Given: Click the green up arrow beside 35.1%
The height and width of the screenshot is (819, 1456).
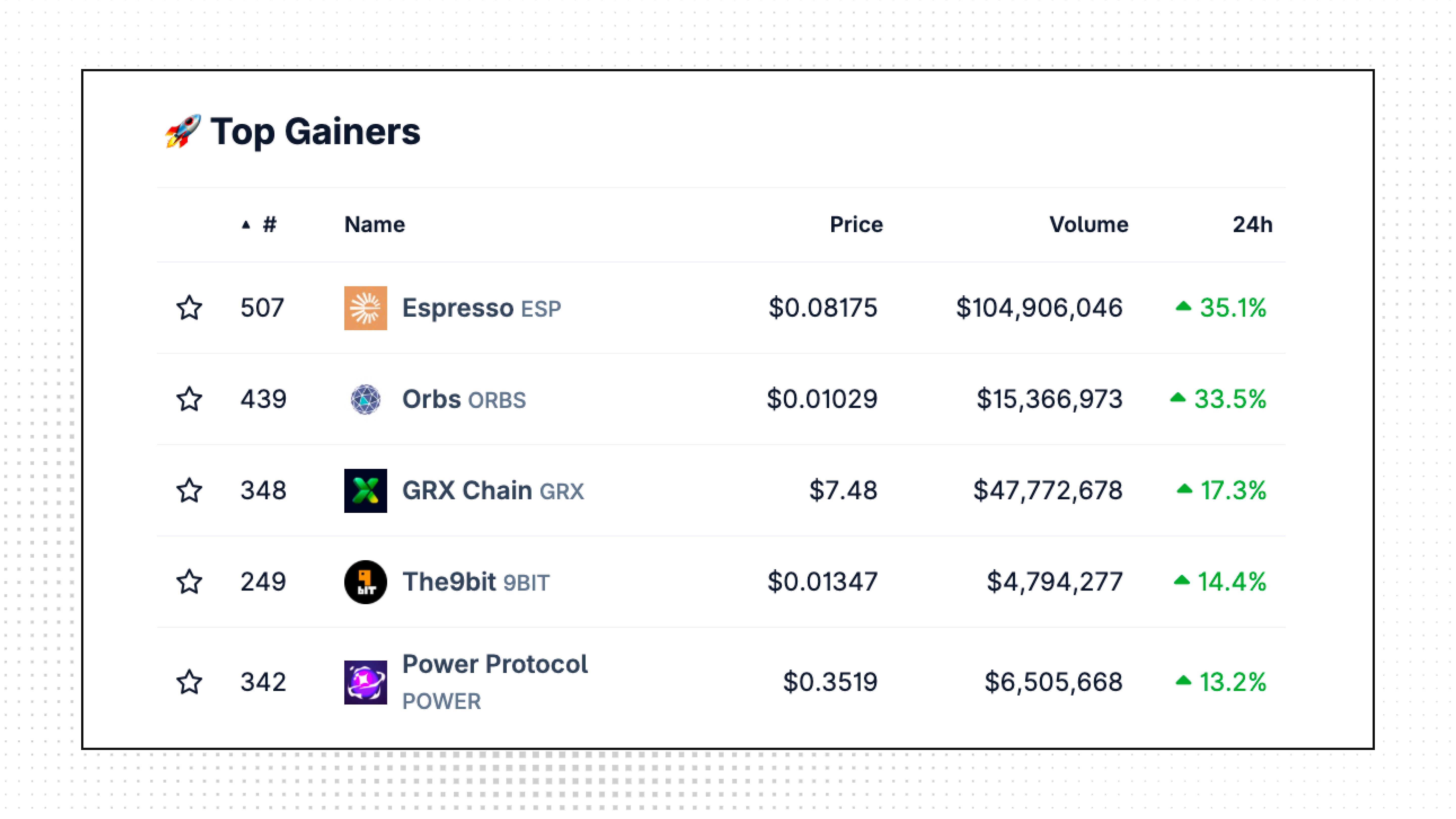Looking at the screenshot, I should [1183, 307].
